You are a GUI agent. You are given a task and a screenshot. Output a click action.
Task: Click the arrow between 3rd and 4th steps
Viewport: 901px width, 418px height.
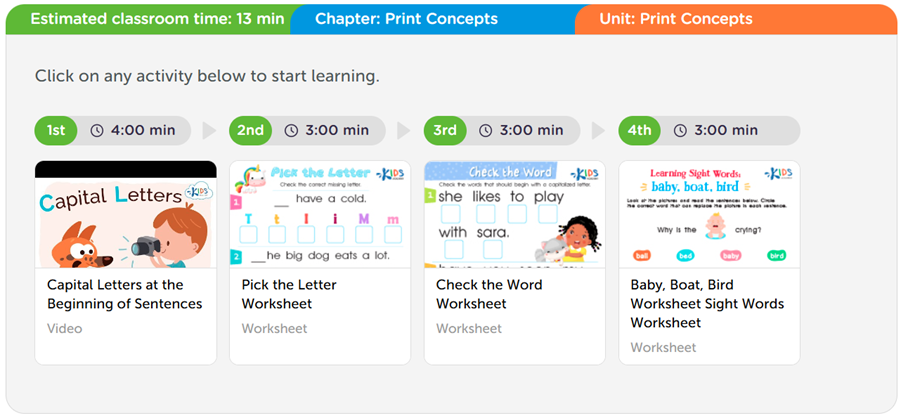pyautogui.click(x=598, y=131)
